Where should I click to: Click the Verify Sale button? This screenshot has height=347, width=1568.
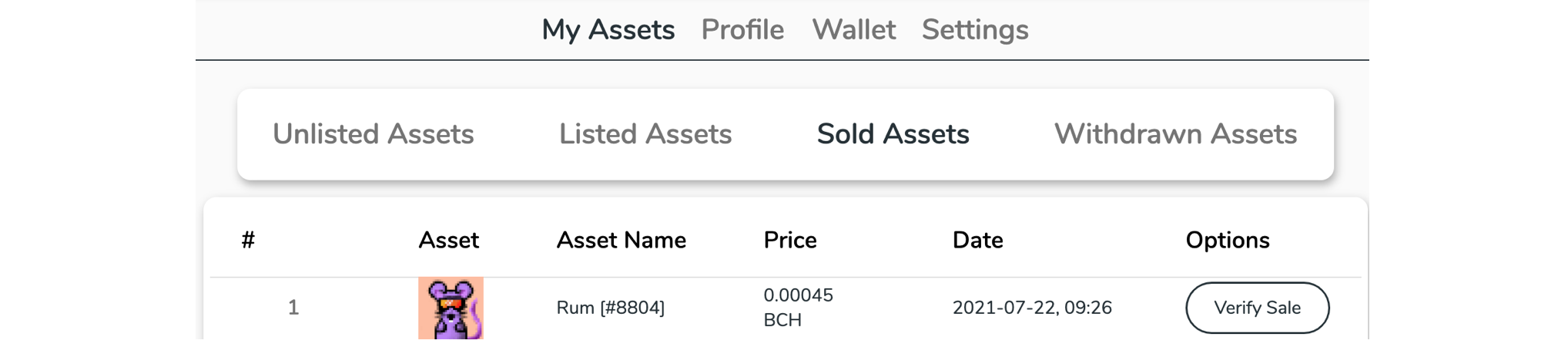1257,308
